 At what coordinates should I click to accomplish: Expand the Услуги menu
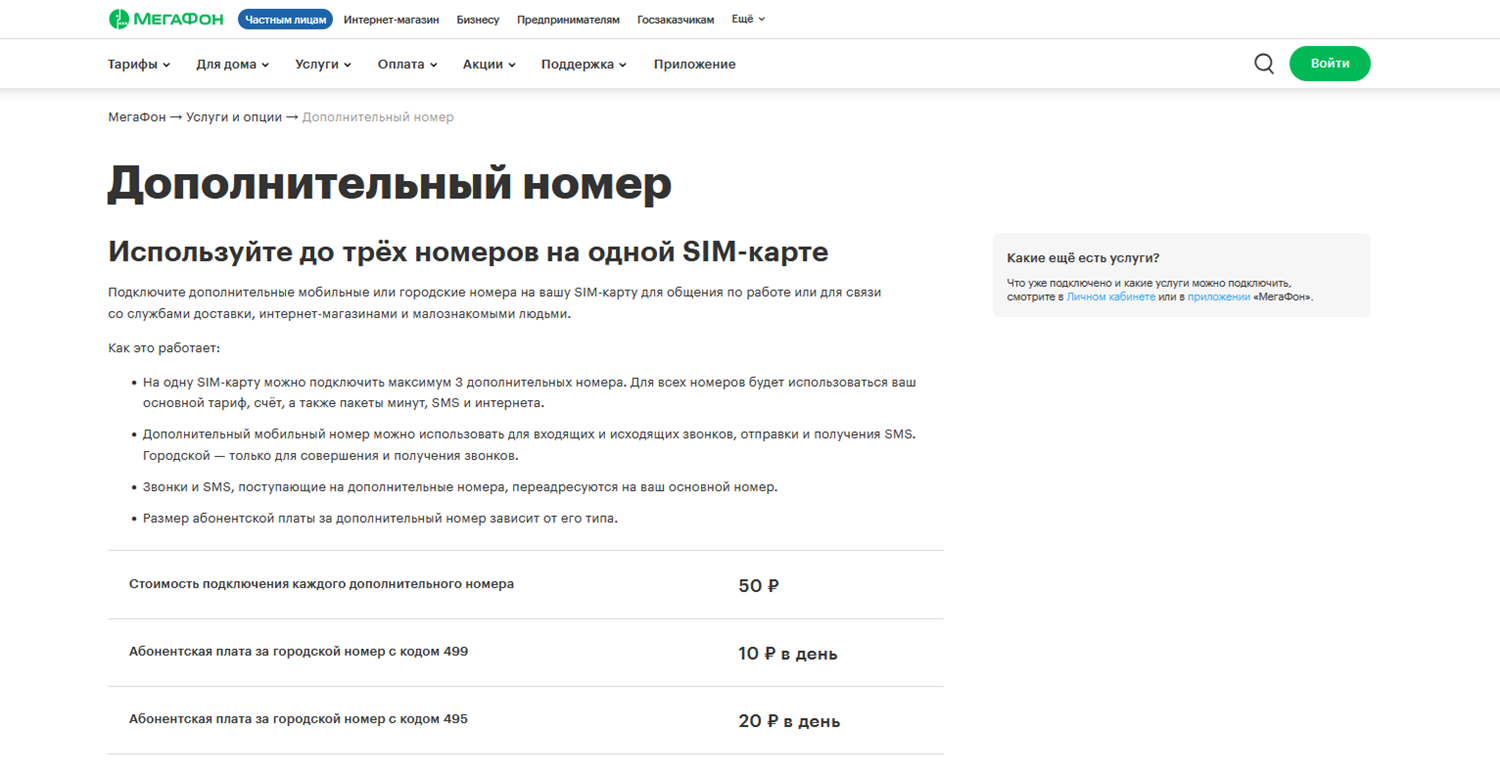[x=323, y=64]
